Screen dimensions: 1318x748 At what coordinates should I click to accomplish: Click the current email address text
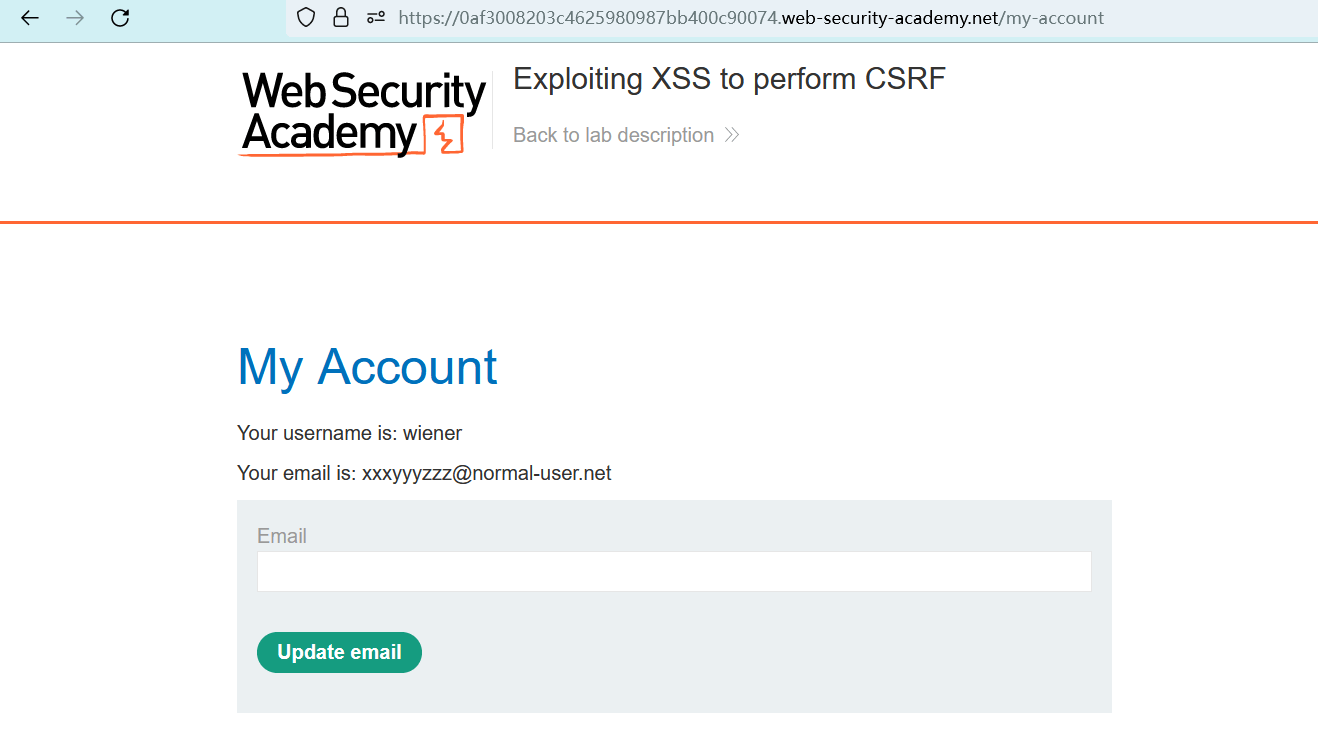click(x=486, y=473)
